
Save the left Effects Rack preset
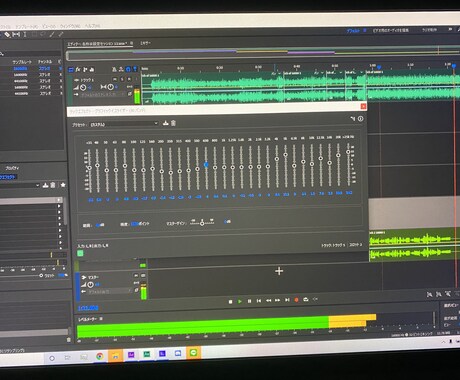pos(46,185)
